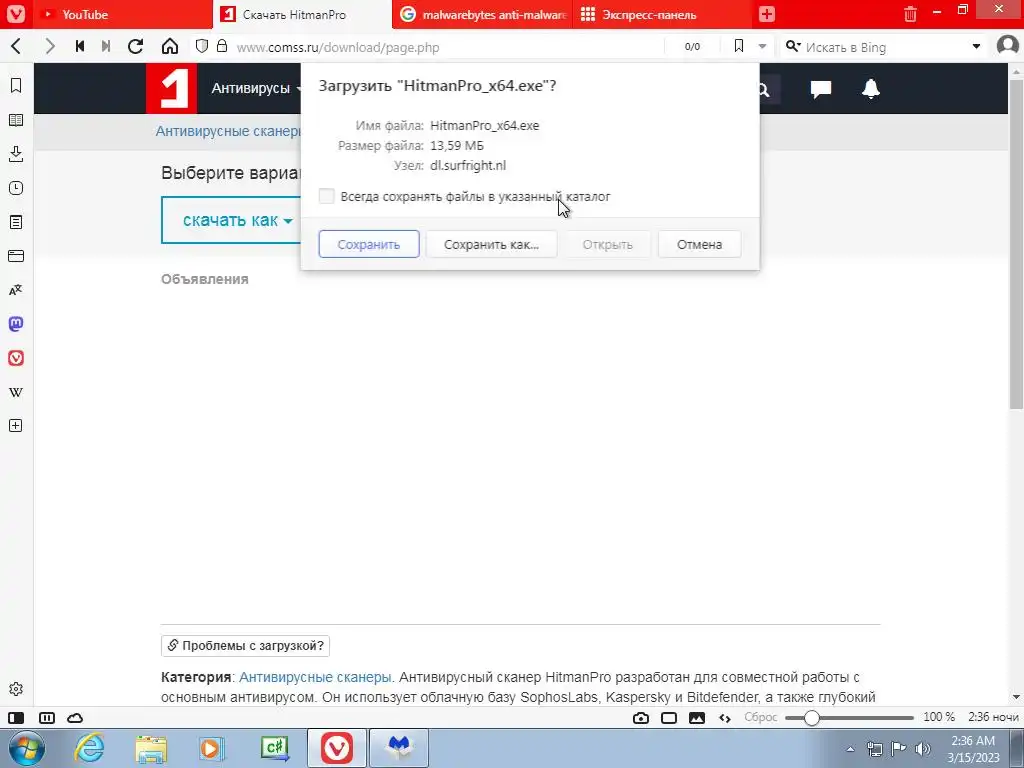The height and width of the screenshot is (768, 1024).
Task: Open Windows Media Player from taskbar
Action: 212,748
